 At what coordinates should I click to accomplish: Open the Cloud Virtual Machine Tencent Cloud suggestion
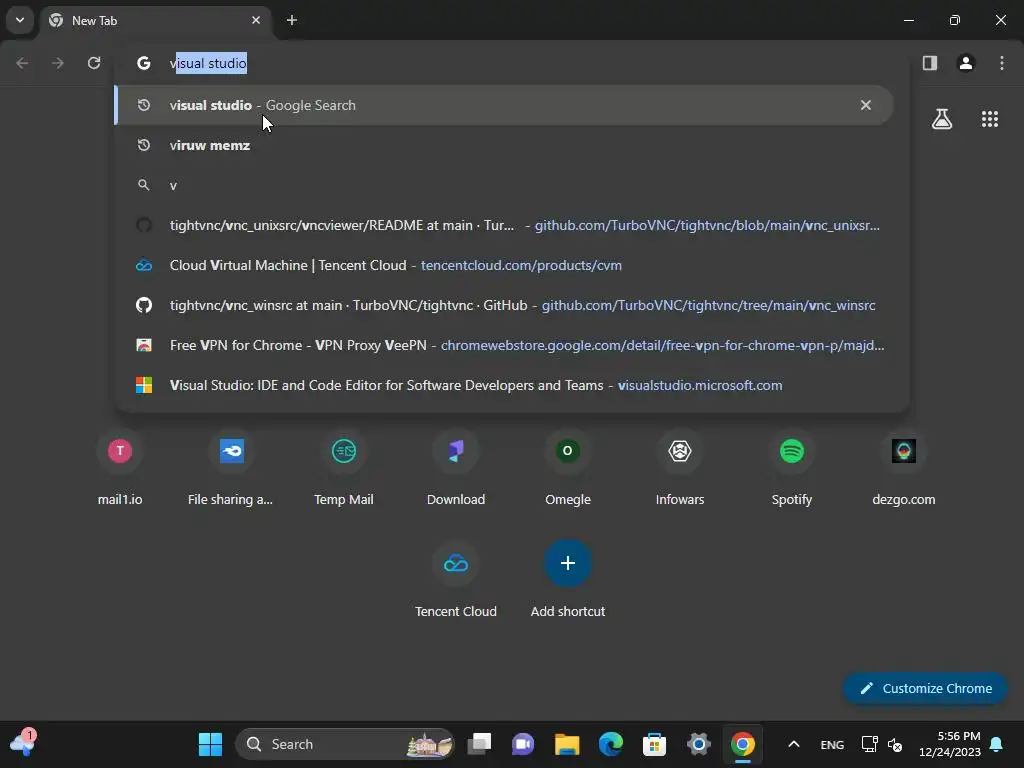click(x=504, y=265)
